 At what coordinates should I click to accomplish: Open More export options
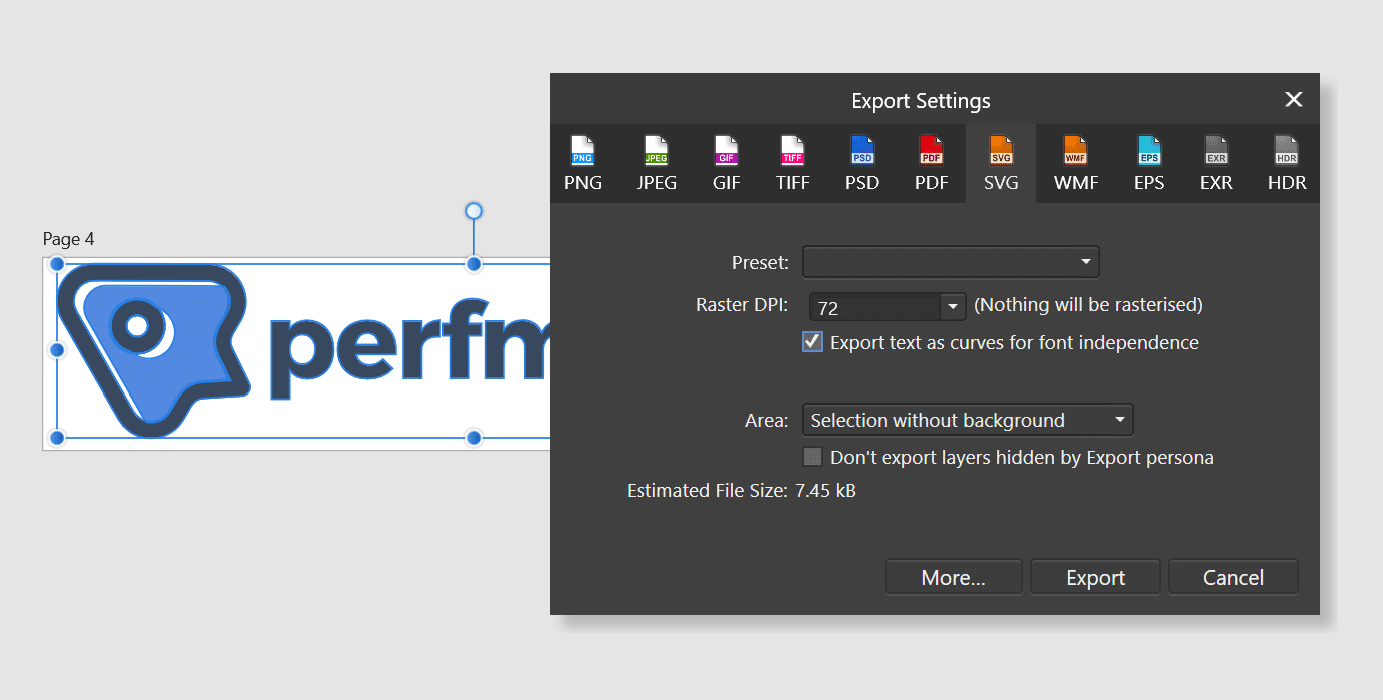click(953, 577)
